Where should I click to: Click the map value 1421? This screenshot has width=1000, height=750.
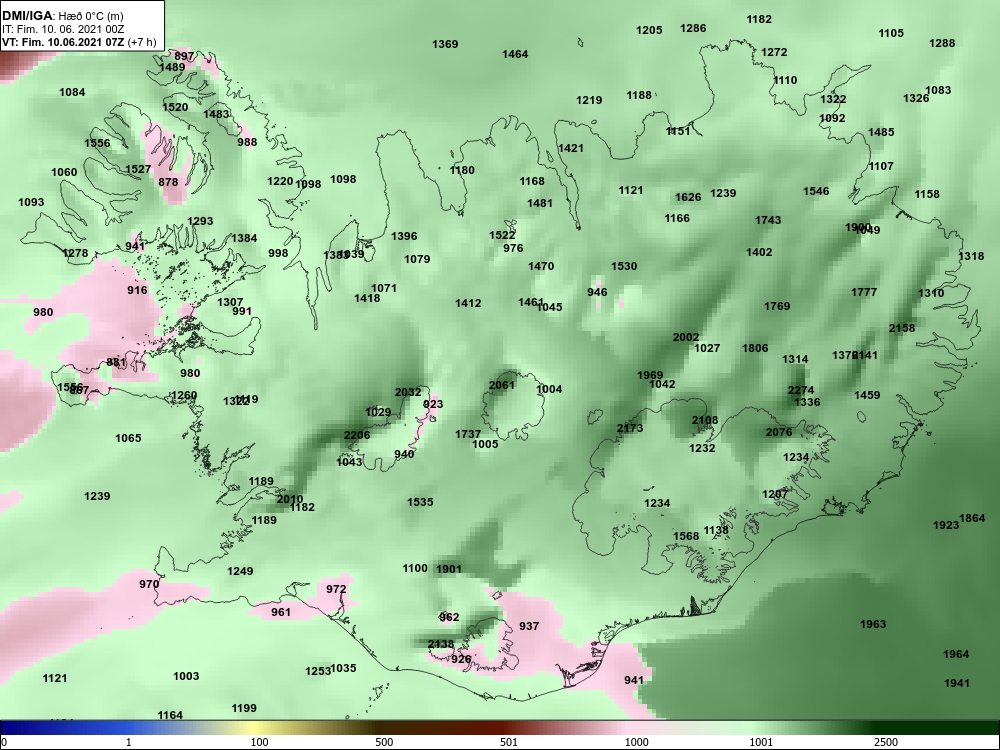(571, 148)
